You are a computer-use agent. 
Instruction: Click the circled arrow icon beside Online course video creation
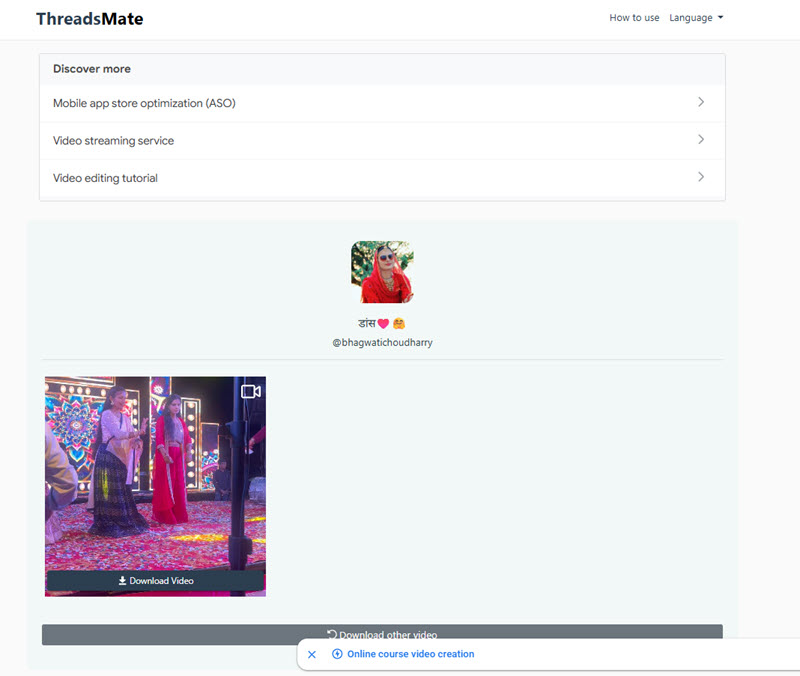(x=338, y=654)
